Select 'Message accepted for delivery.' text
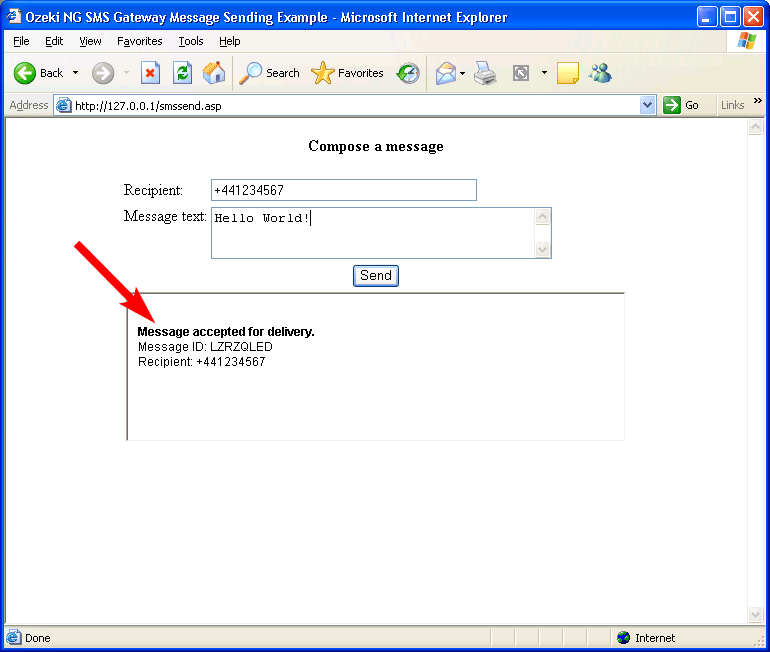The width and height of the screenshot is (770, 652). click(x=226, y=332)
